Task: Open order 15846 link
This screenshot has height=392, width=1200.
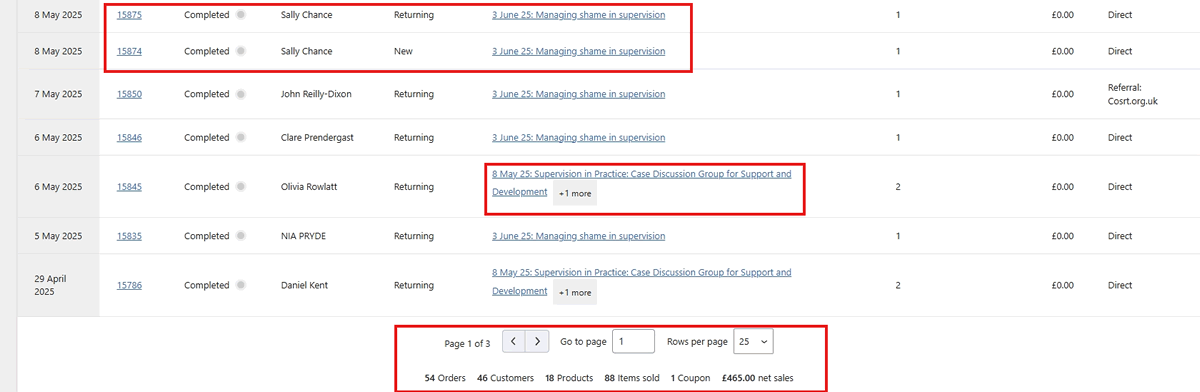Action: (129, 137)
